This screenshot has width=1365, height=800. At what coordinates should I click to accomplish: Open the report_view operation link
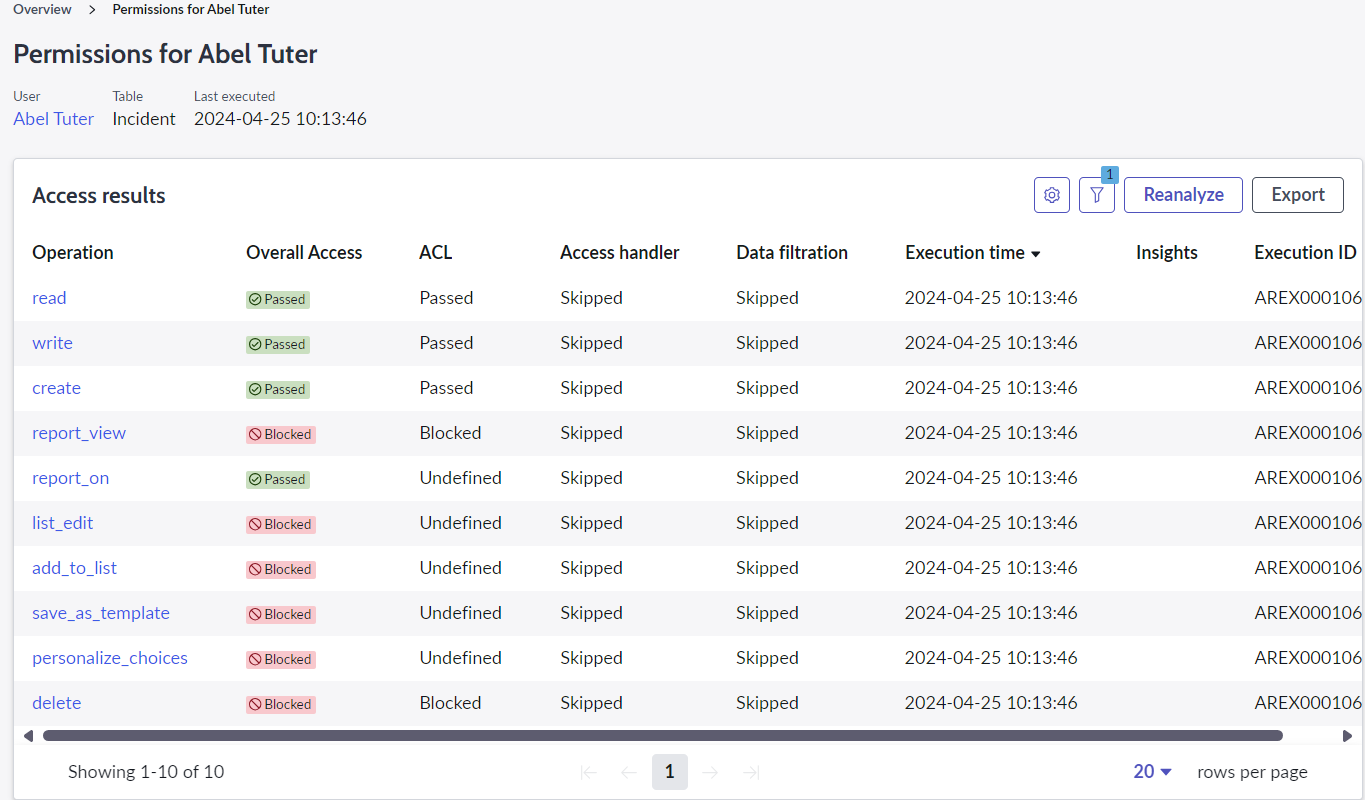(x=79, y=433)
